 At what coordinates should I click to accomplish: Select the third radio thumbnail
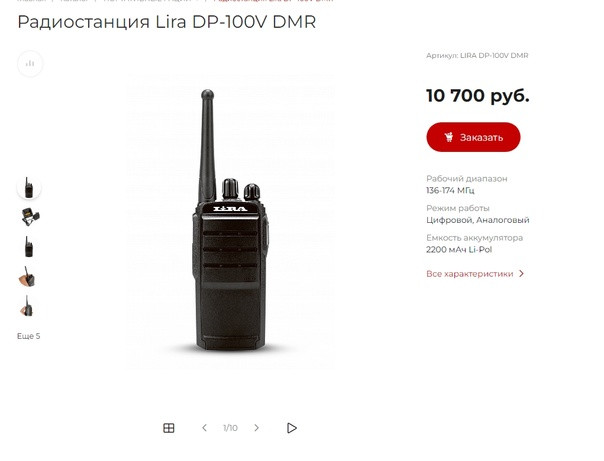29,246
